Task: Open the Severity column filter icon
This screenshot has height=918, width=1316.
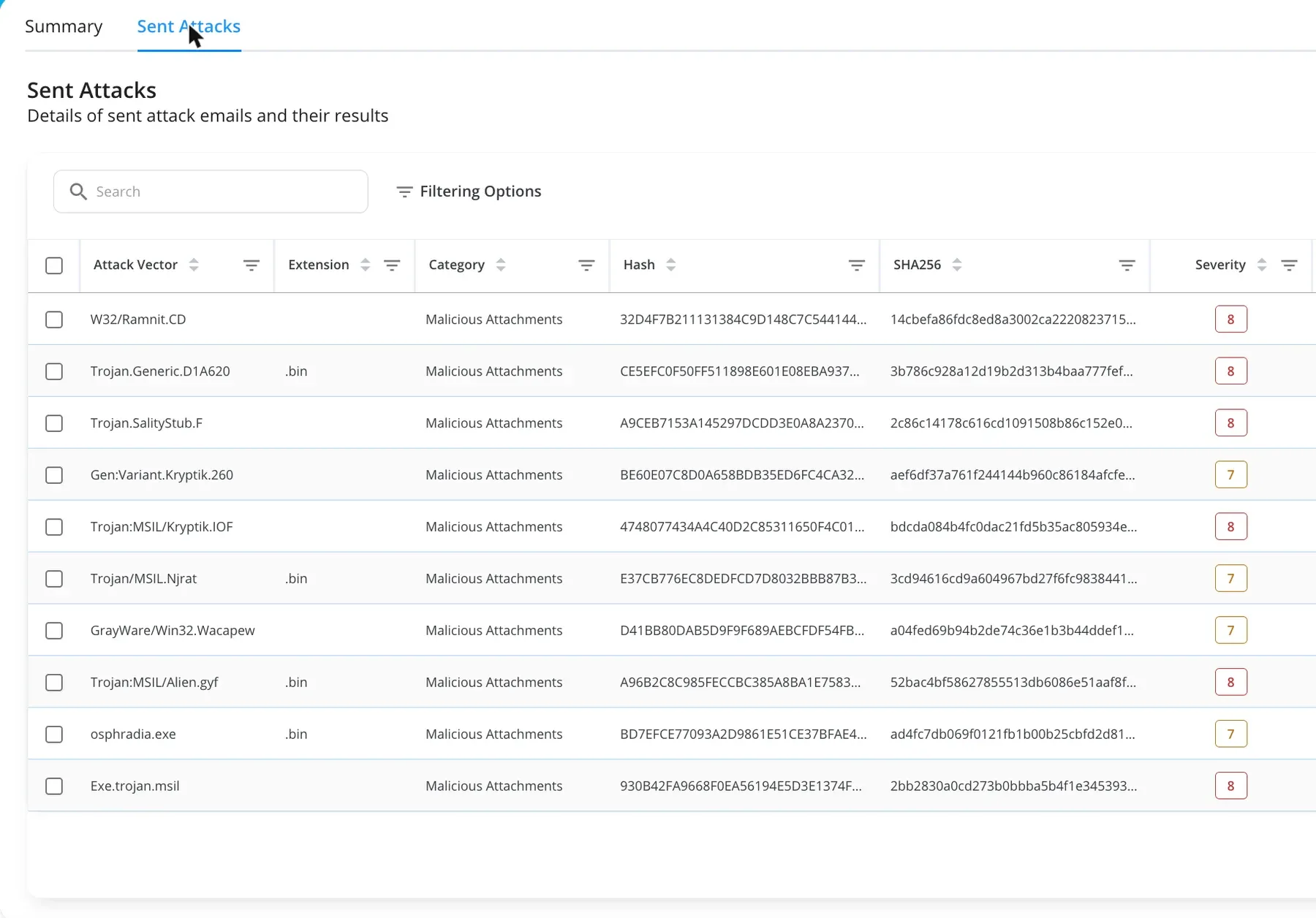Action: point(1290,265)
